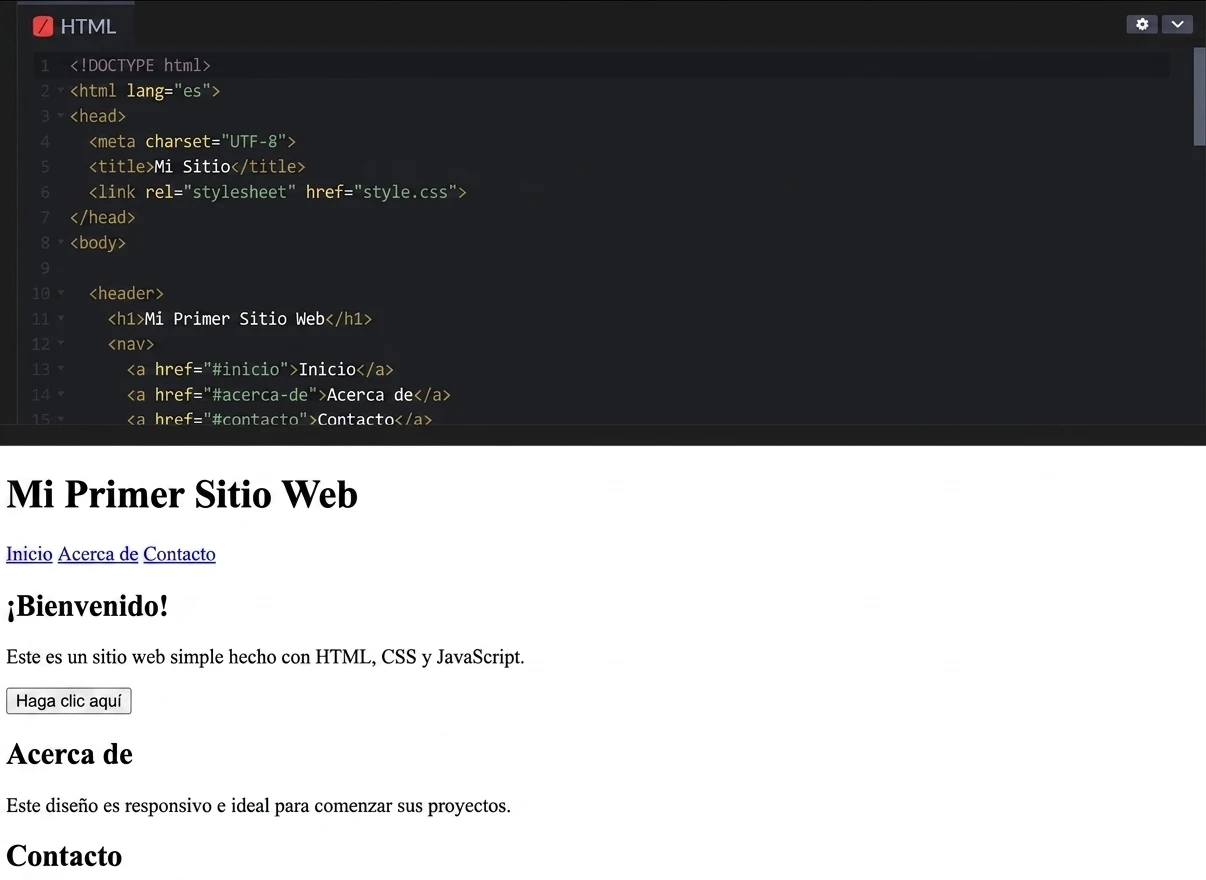Select the HTML editor tab
Image resolution: width=1206 pixels, height=880 pixels.
[x=75, y=26]
